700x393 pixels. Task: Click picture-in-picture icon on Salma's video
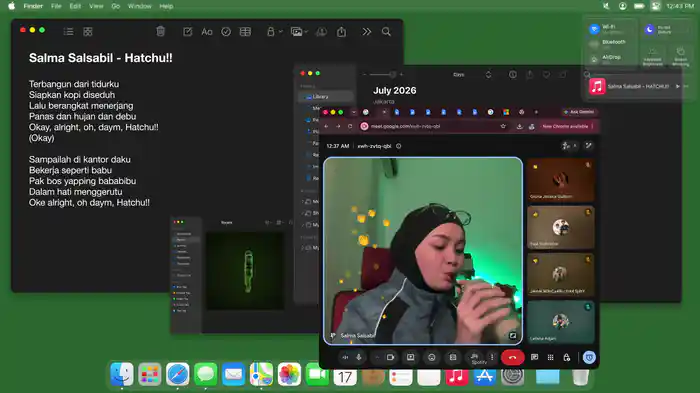click(x=513, y=335)
